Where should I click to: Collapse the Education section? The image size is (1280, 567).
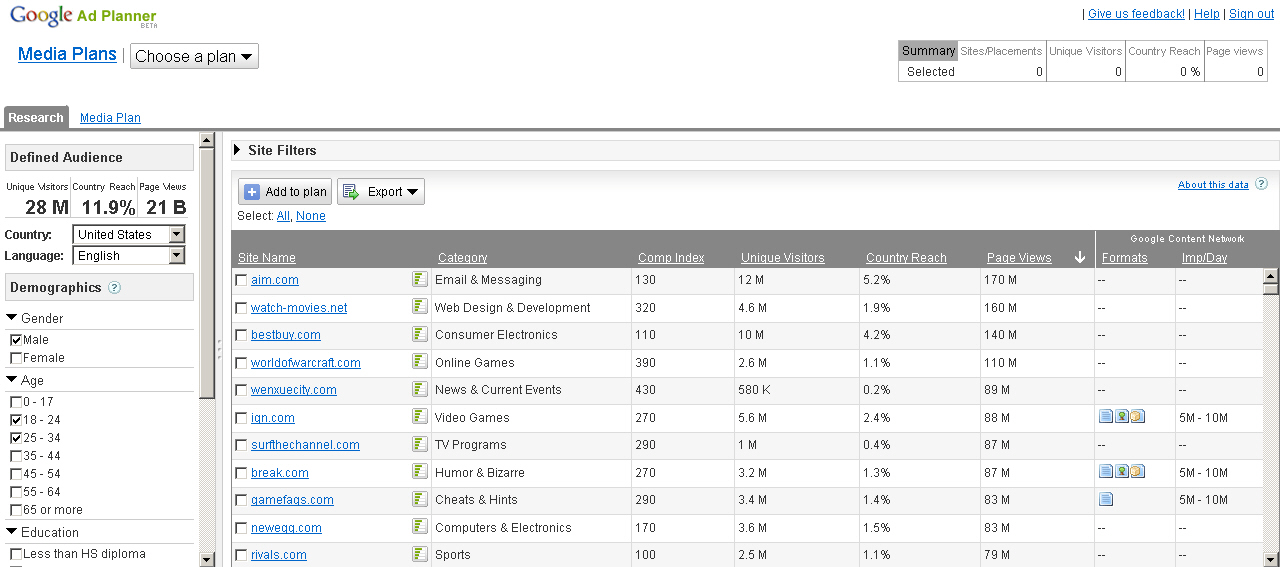pyautogui.click(x=12, y=532)
